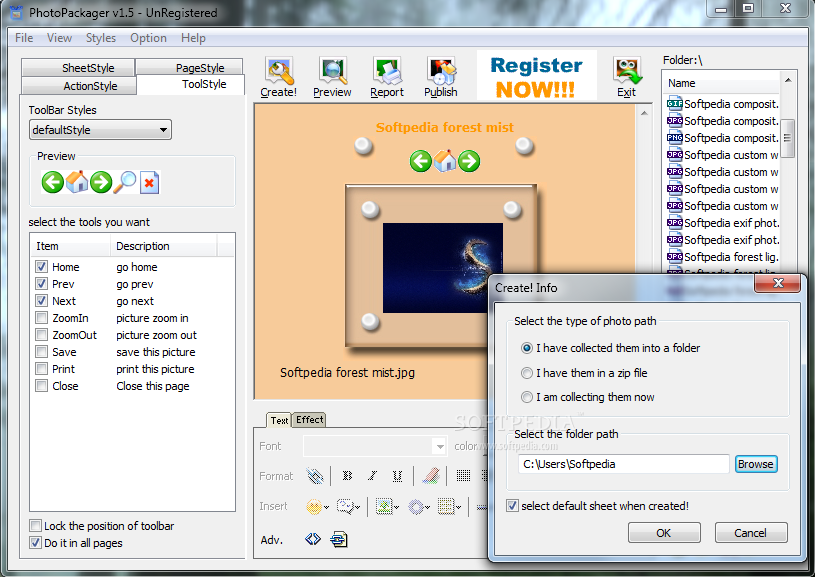Click the highlight color pen icon
This screenshot has height=577, width=815.
pos(431,476)
